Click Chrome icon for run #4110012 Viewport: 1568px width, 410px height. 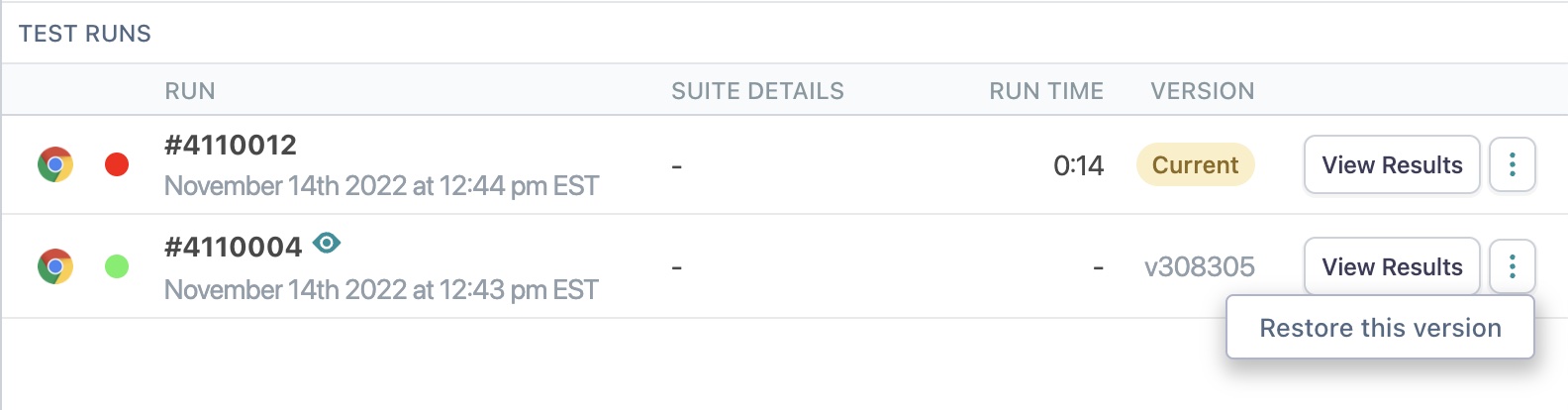coord(55,164)
